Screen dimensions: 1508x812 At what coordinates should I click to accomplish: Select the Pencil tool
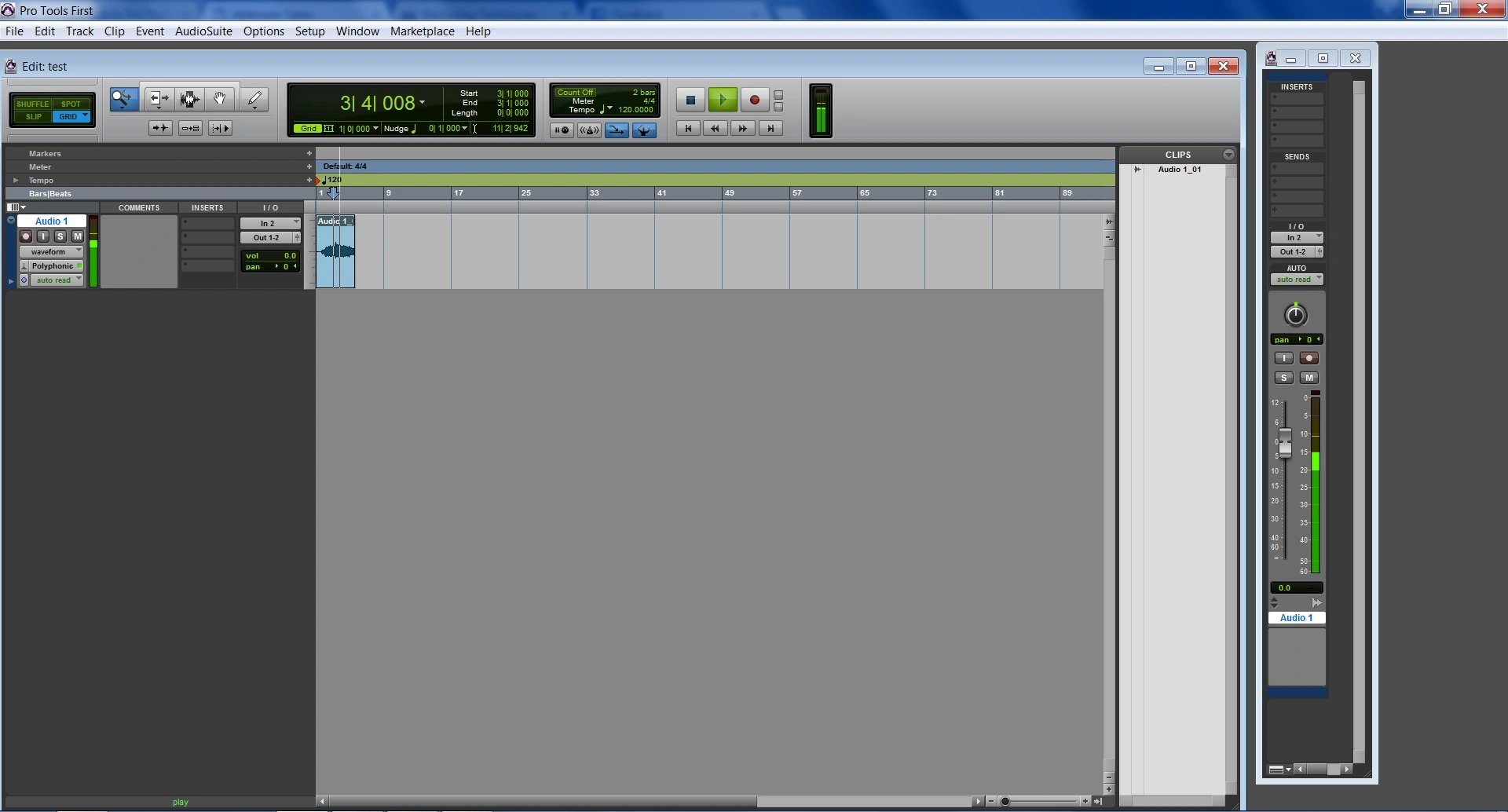point(254,99)
